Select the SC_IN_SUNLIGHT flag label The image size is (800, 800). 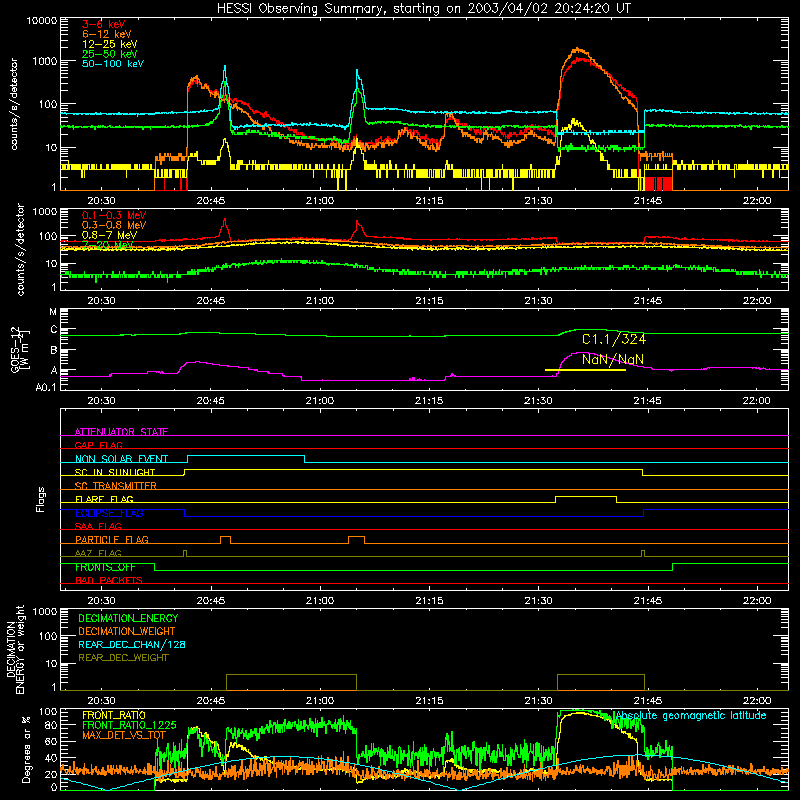115,472
